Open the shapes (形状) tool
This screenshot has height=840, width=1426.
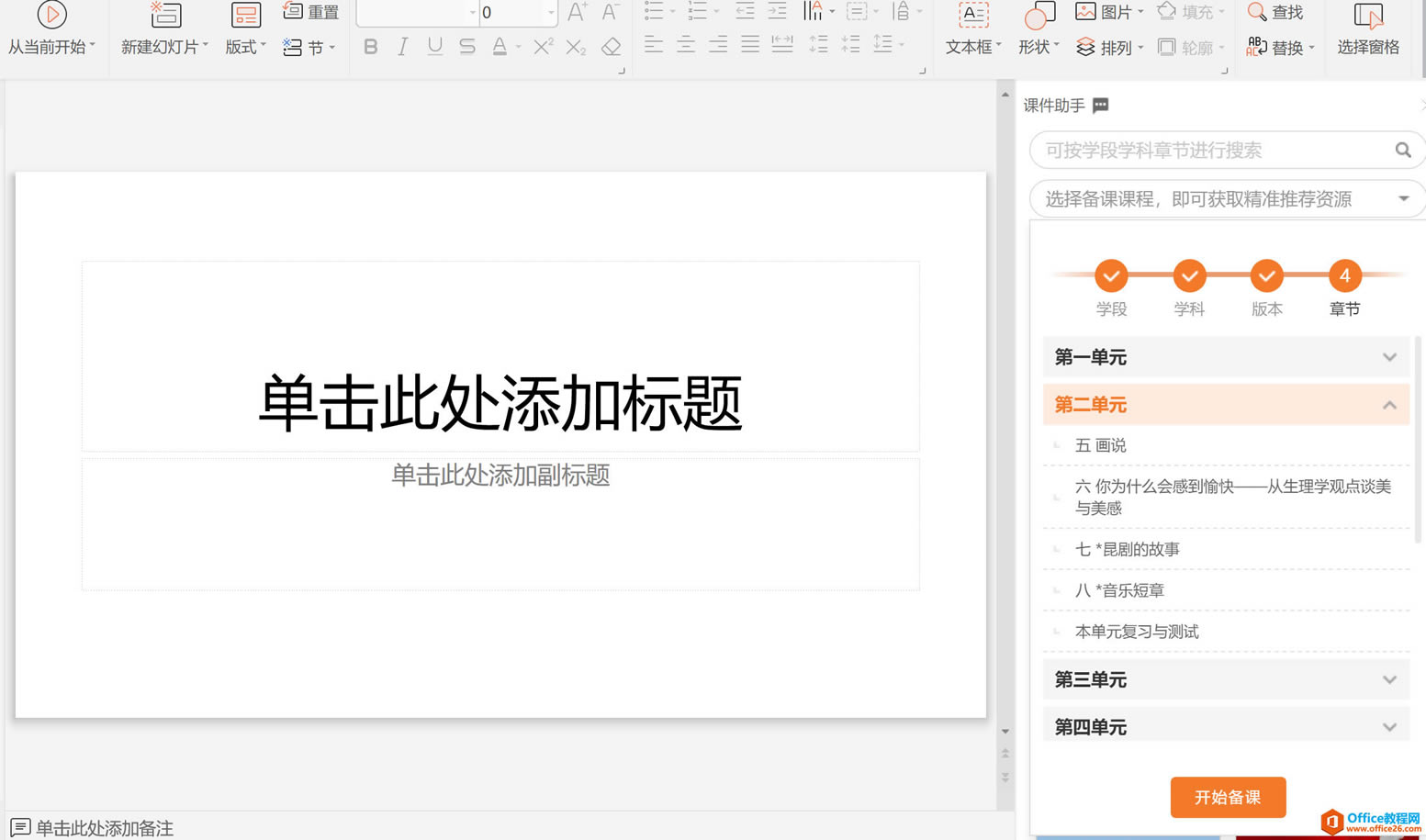(x=1038, y=17)
